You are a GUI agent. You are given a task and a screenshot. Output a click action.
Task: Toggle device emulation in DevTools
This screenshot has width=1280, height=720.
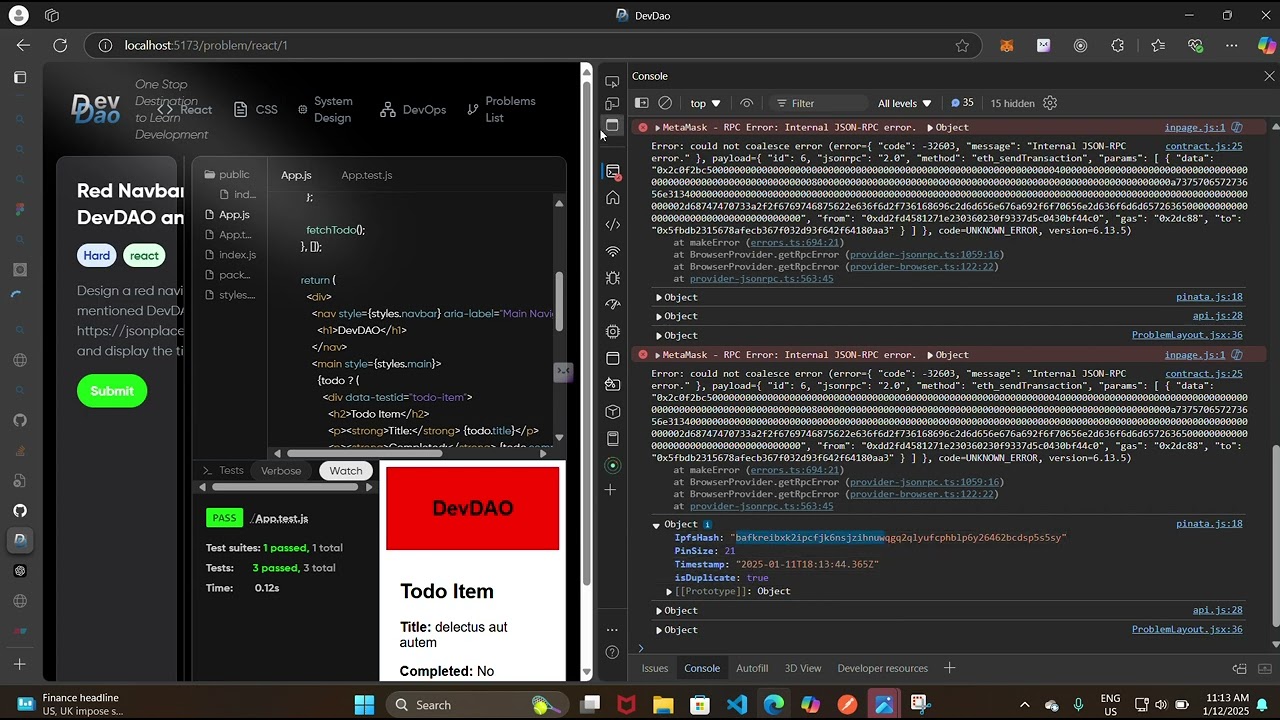pos(612,103)
